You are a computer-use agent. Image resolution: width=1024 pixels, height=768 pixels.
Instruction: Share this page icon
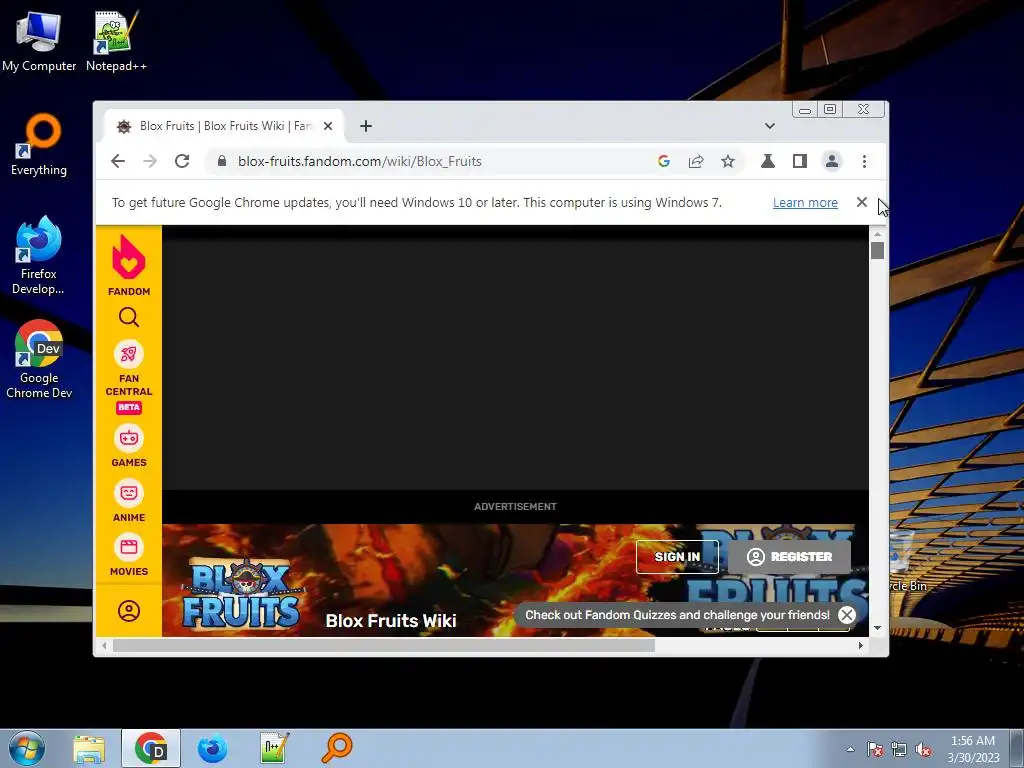(696, 161)
